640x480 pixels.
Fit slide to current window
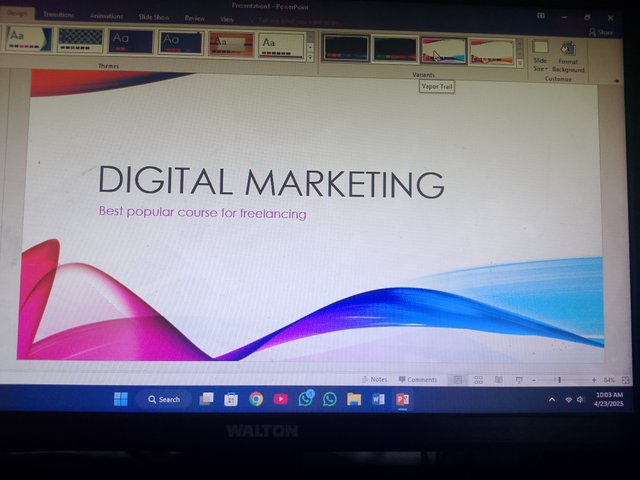coord(625,380)
